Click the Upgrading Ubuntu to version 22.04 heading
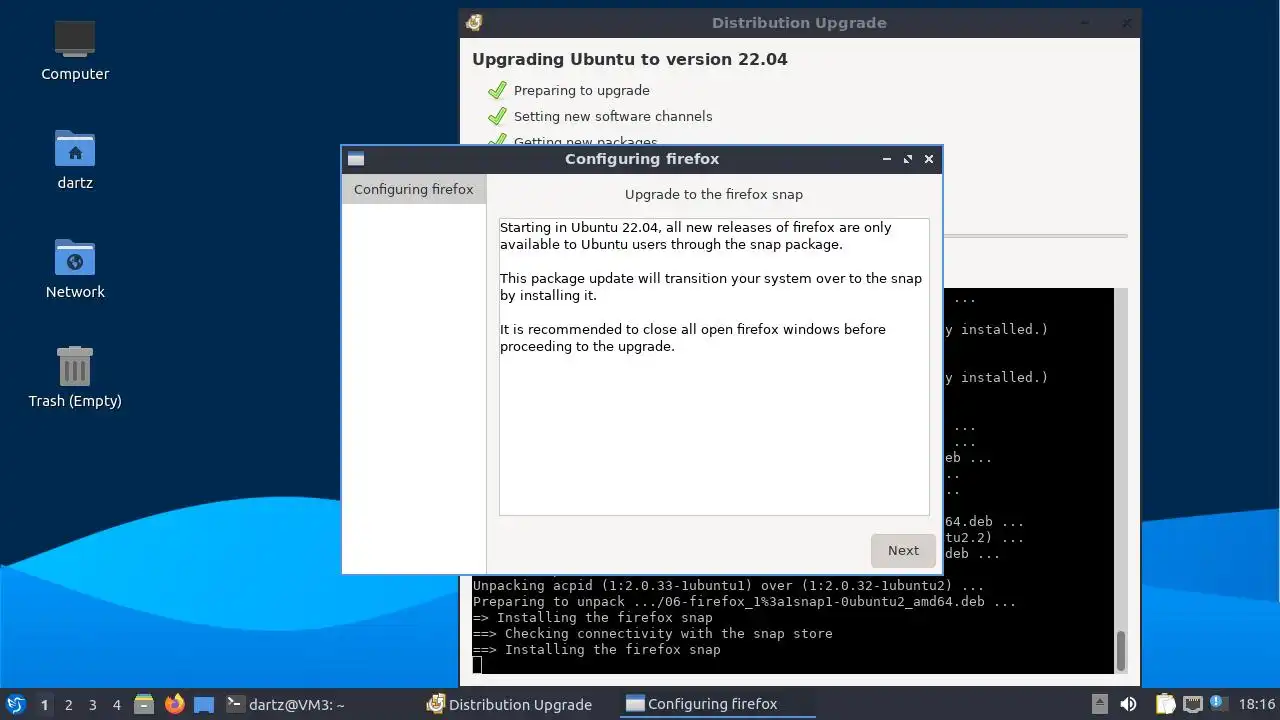 click(x=630, y=59)
